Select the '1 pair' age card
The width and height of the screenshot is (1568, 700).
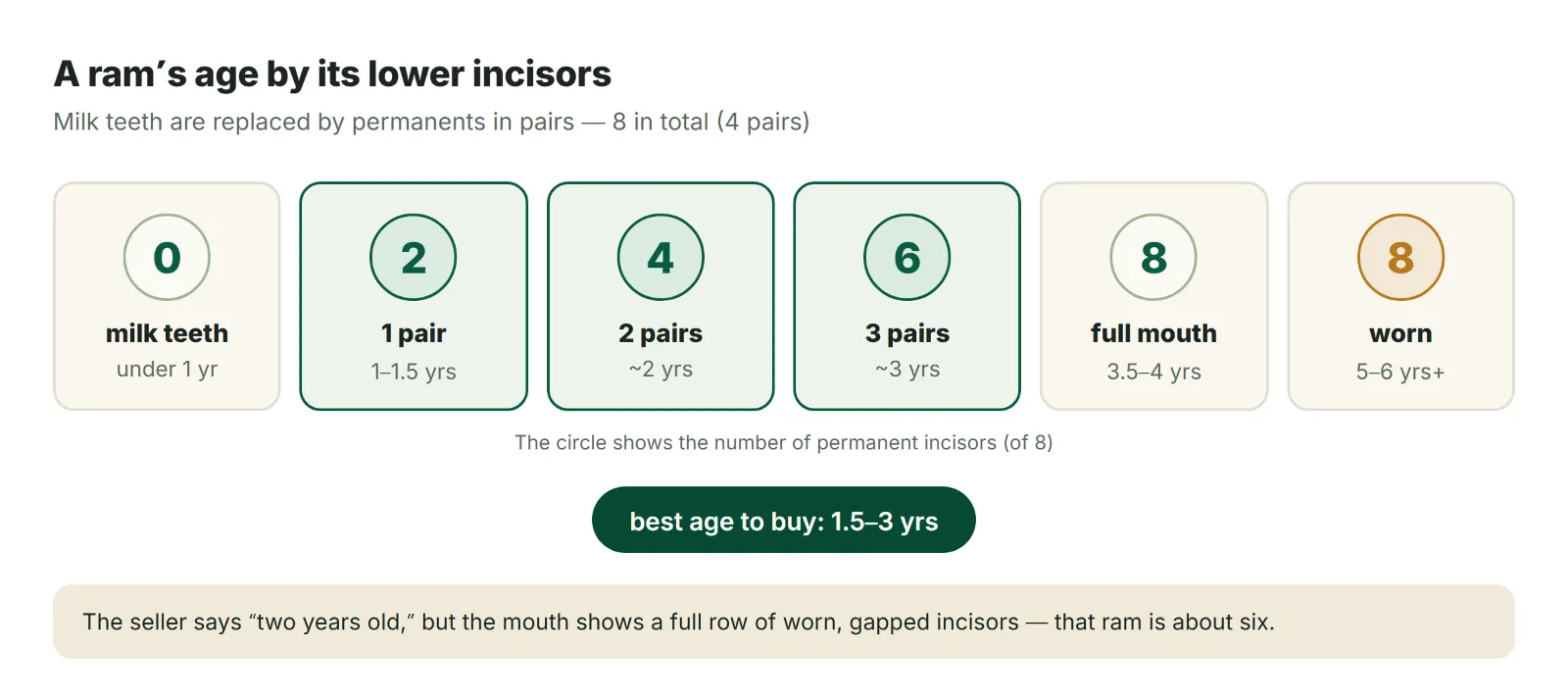point(414,296)
